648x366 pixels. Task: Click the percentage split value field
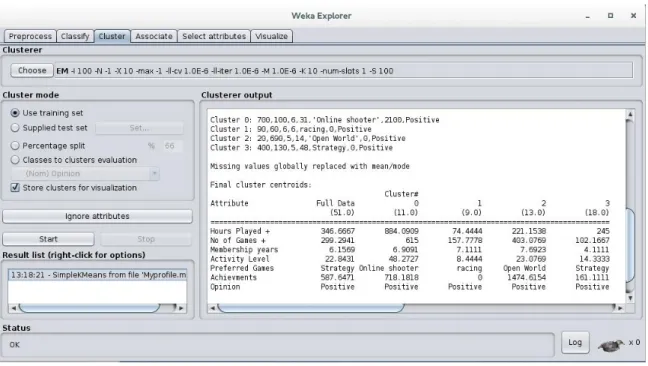point(172,146)
